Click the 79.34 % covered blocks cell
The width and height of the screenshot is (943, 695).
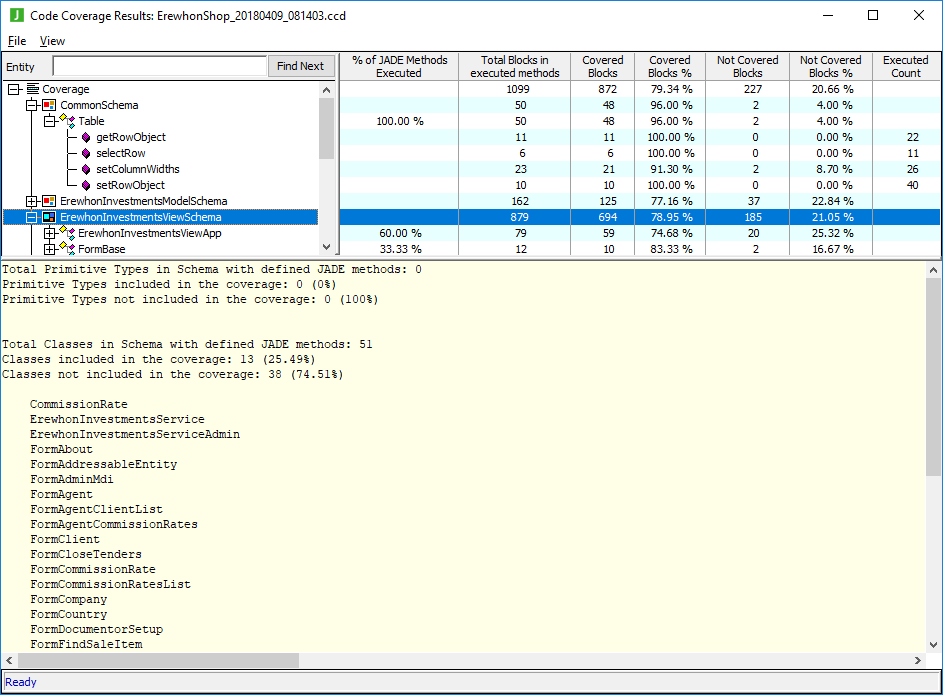pyautogui.click(x=669, y=89)
